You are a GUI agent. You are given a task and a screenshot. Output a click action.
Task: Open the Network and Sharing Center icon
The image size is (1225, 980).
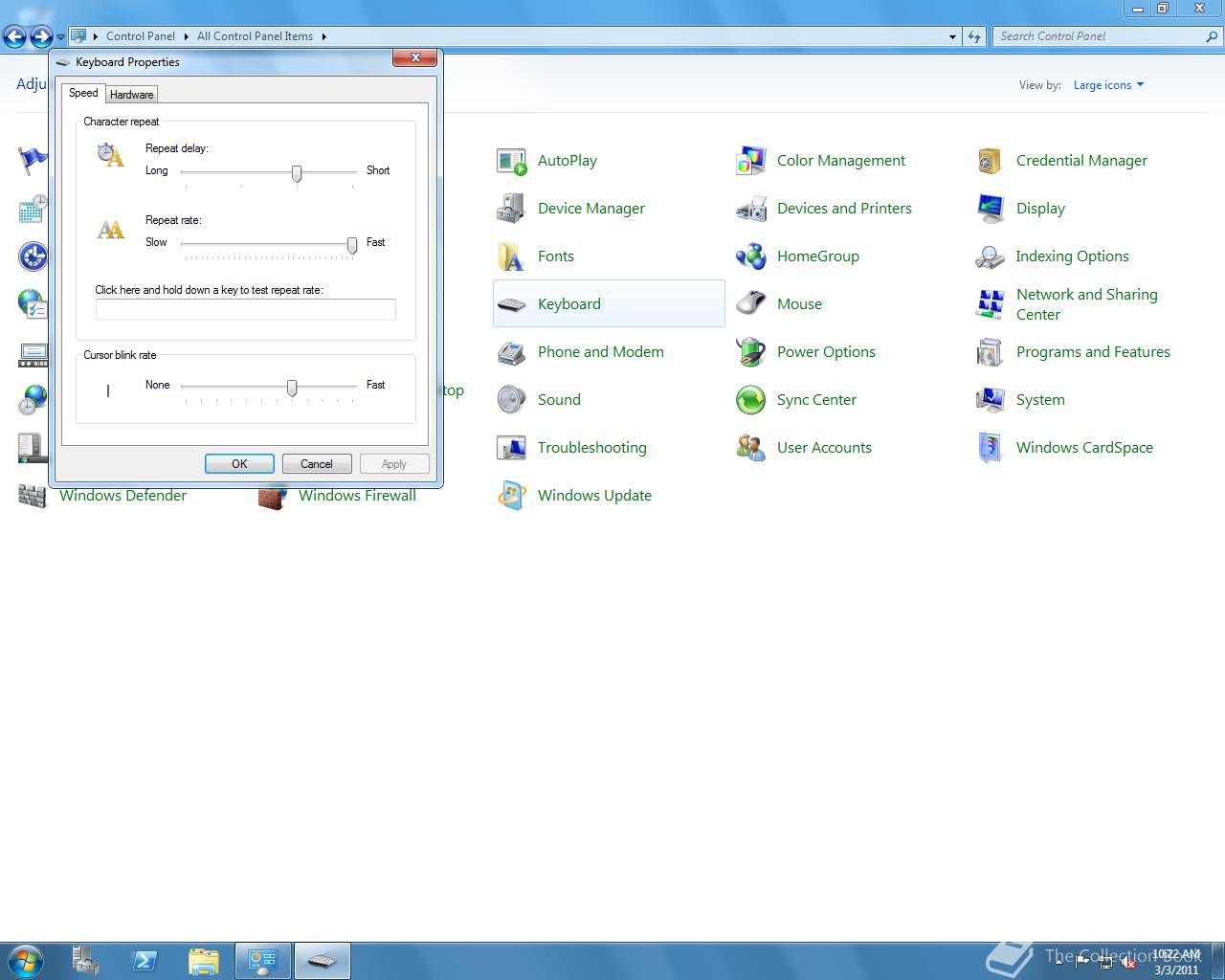(991, 304)
